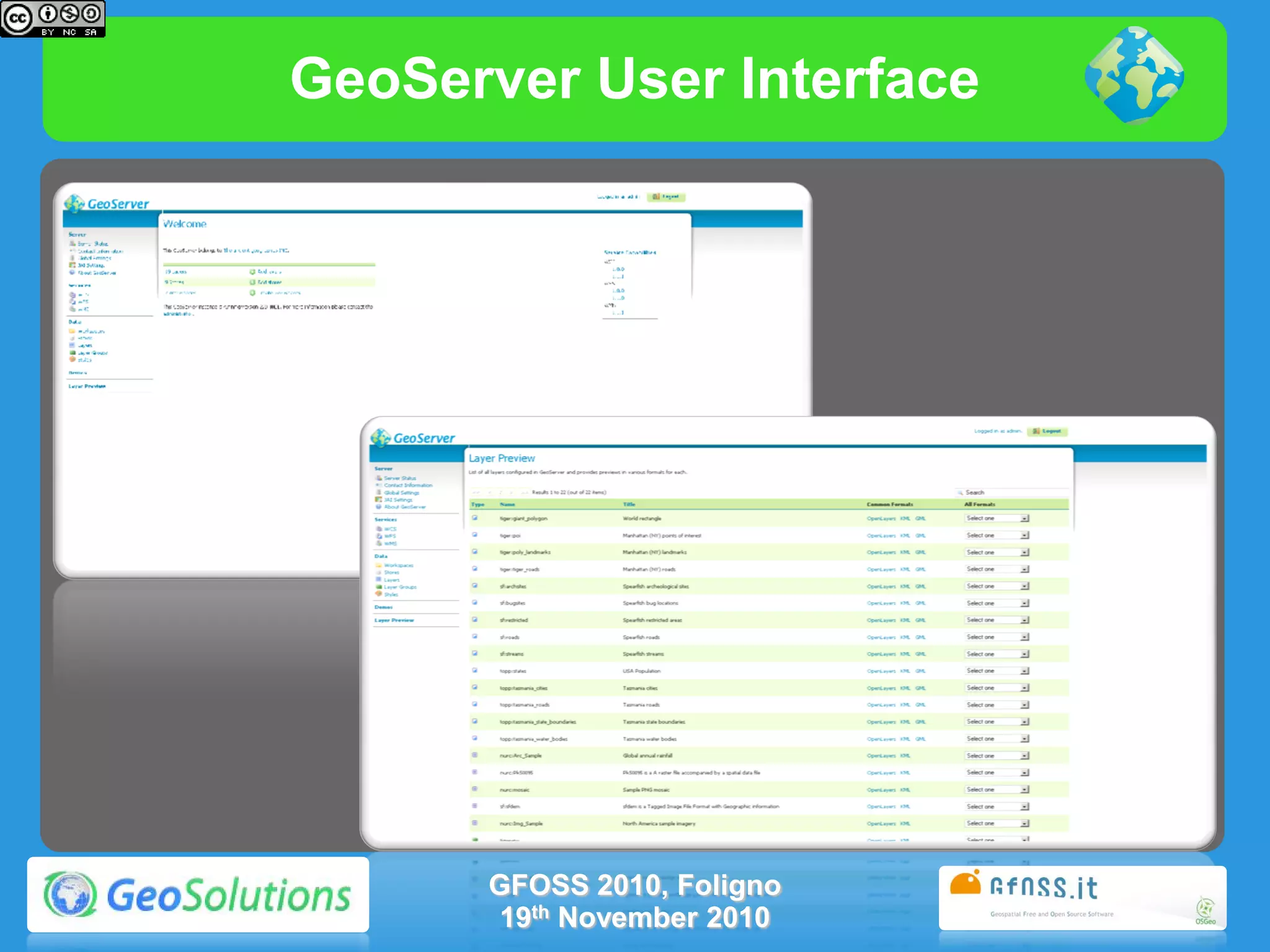Image resolution: width=1270 pixels, height=952 pixels.
Task: Click Logout button in Welcome window
Action: tap(666, 196)
